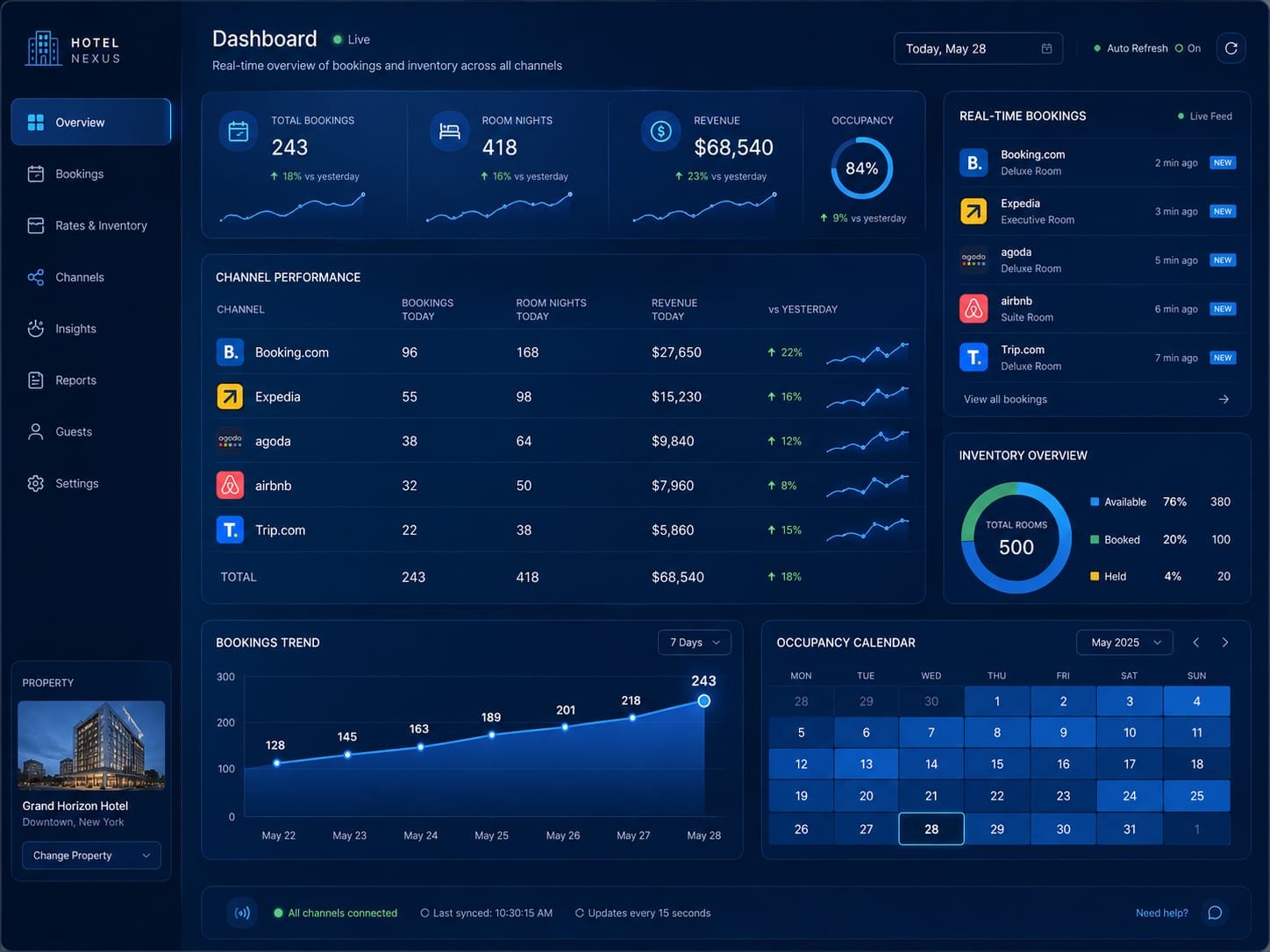Image resolution: width=1270 pixels, height=952 pixels.
Task: Click All channels connected status
Action: [x=335, y=913]
